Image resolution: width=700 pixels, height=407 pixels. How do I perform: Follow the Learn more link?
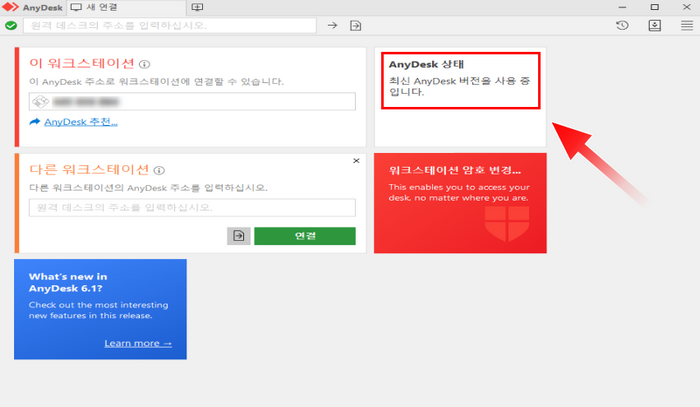(x=138, y=343)
